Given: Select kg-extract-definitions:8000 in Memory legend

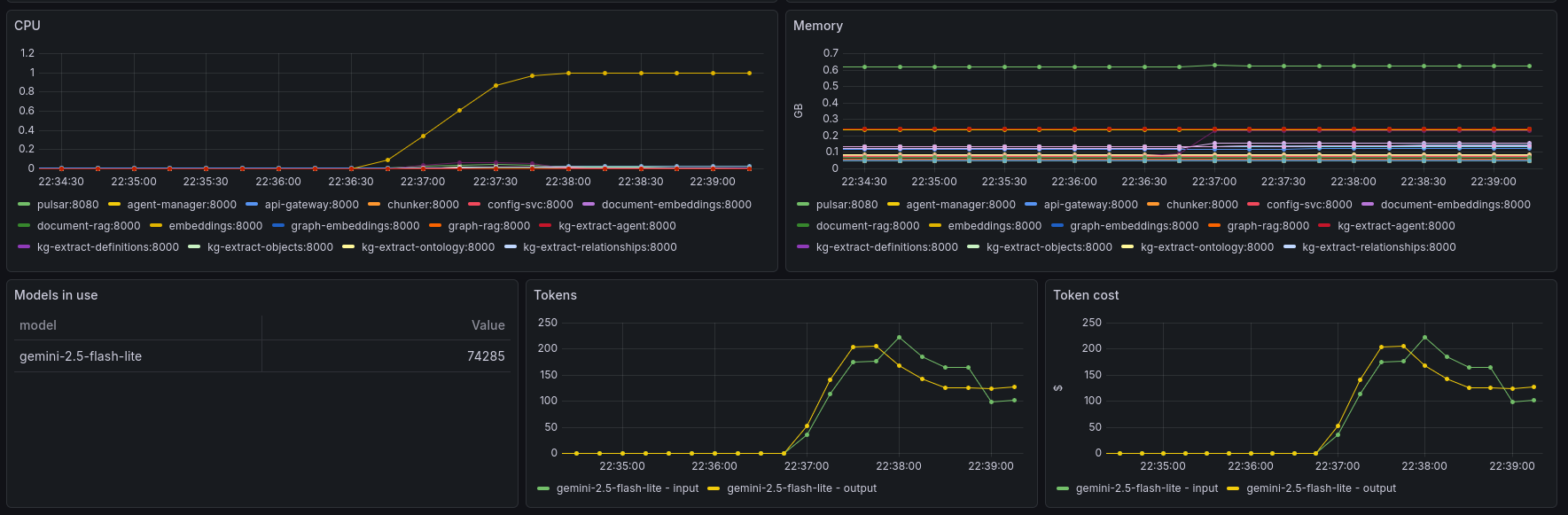Looking at the screenshot, I should click(x=887, y=247).
